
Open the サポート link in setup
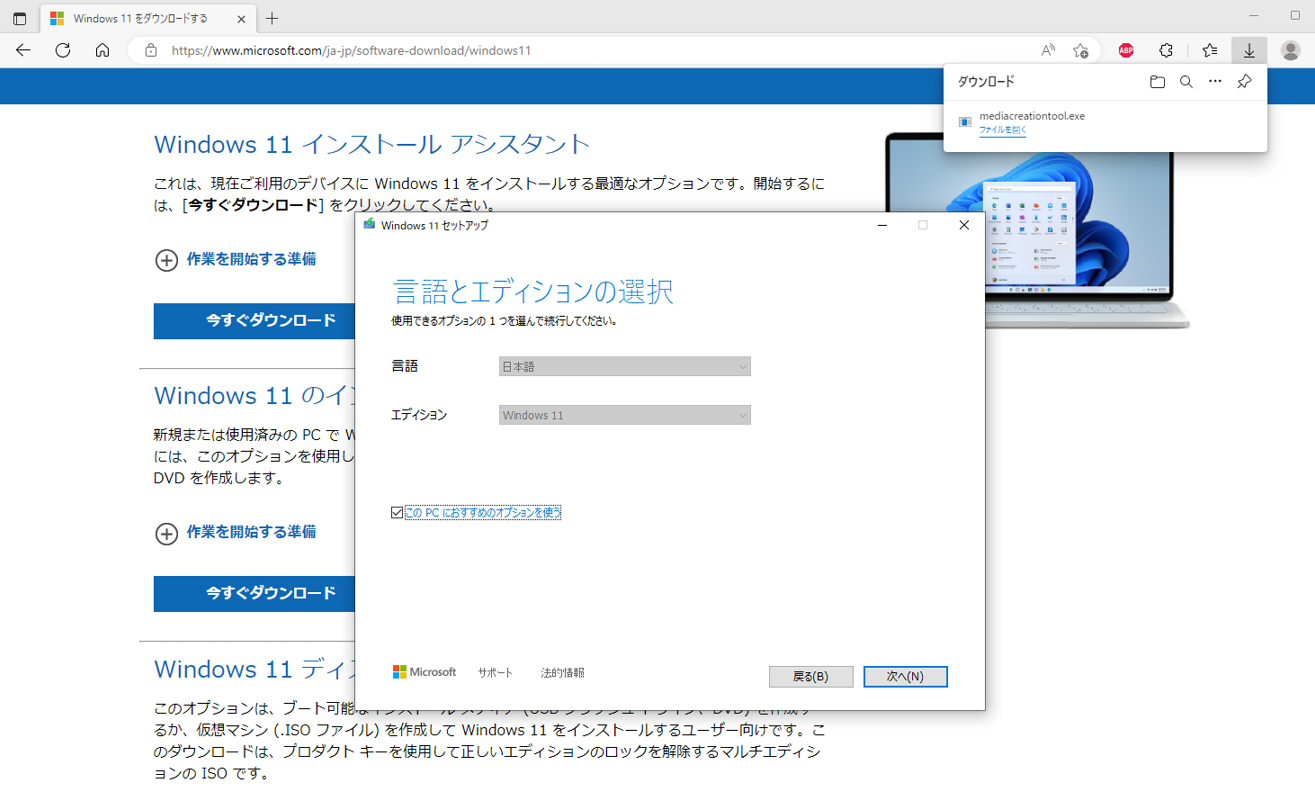click(495, 673)
